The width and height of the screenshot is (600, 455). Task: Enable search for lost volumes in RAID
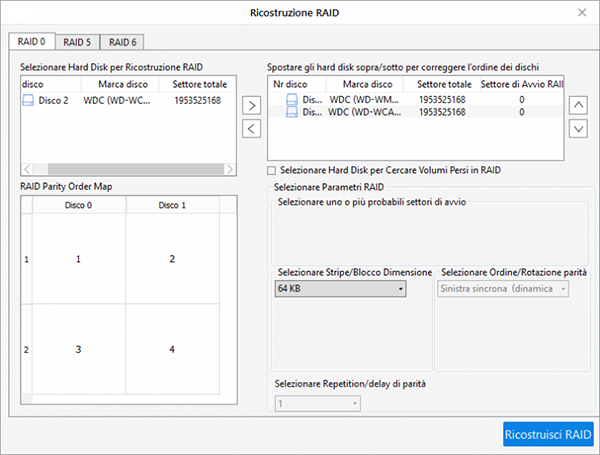(x=271, y=170)
